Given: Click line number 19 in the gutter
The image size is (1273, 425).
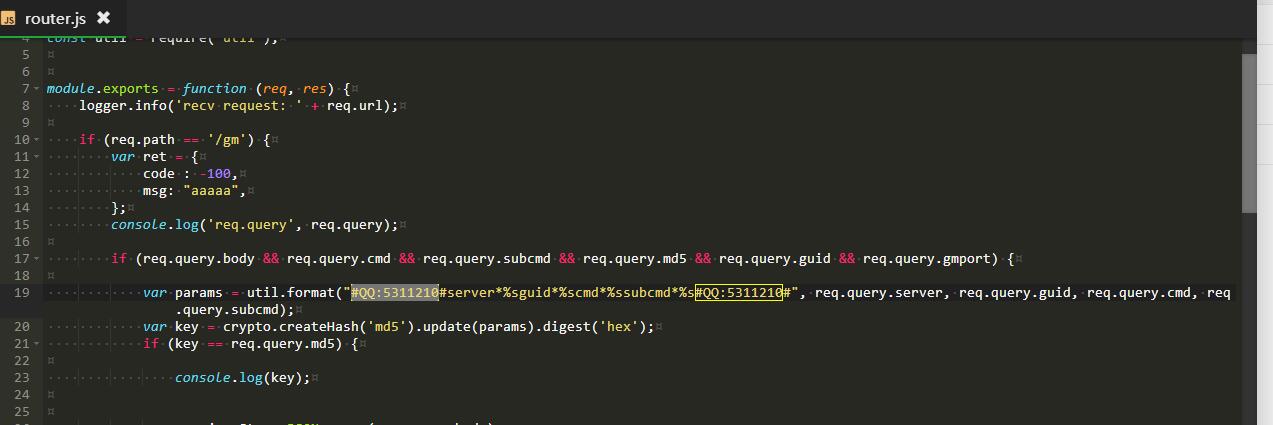Looking at the screenshot, I should [21, 293].
